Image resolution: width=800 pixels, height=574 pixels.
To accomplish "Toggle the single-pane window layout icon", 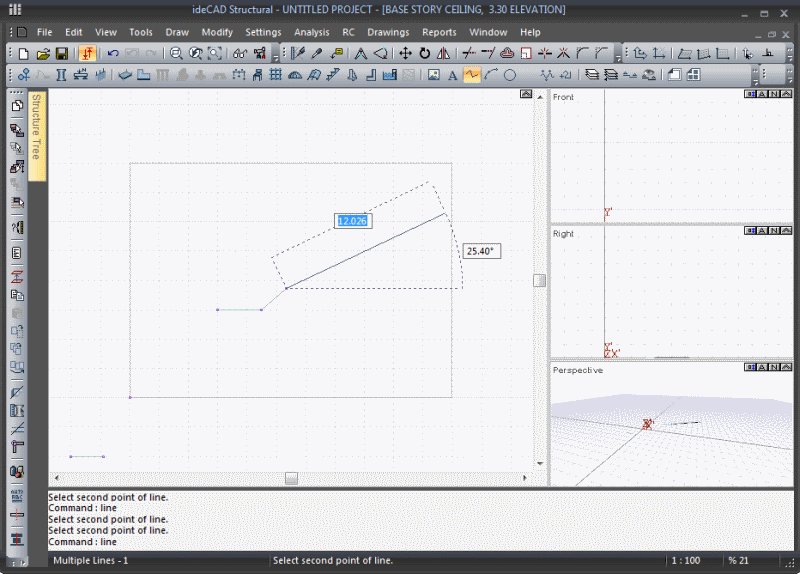I will click(674, 76).
